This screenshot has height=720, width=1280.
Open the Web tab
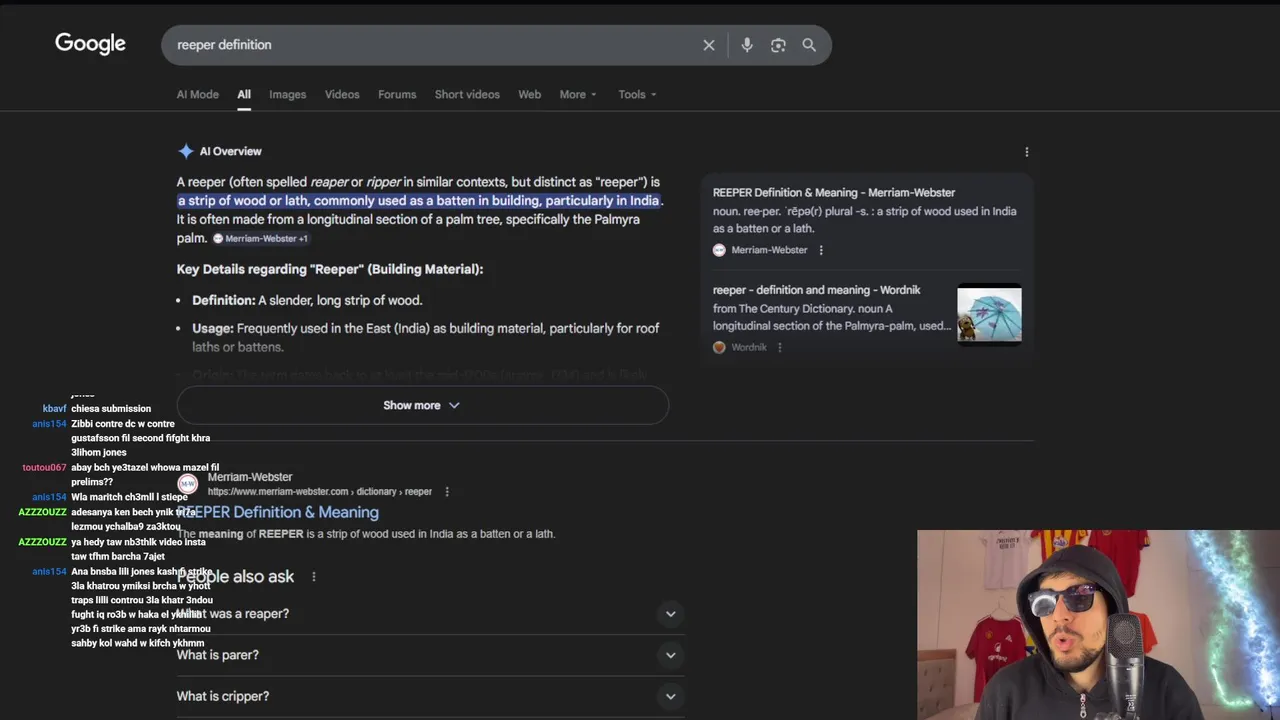click(x=529, y=94)
